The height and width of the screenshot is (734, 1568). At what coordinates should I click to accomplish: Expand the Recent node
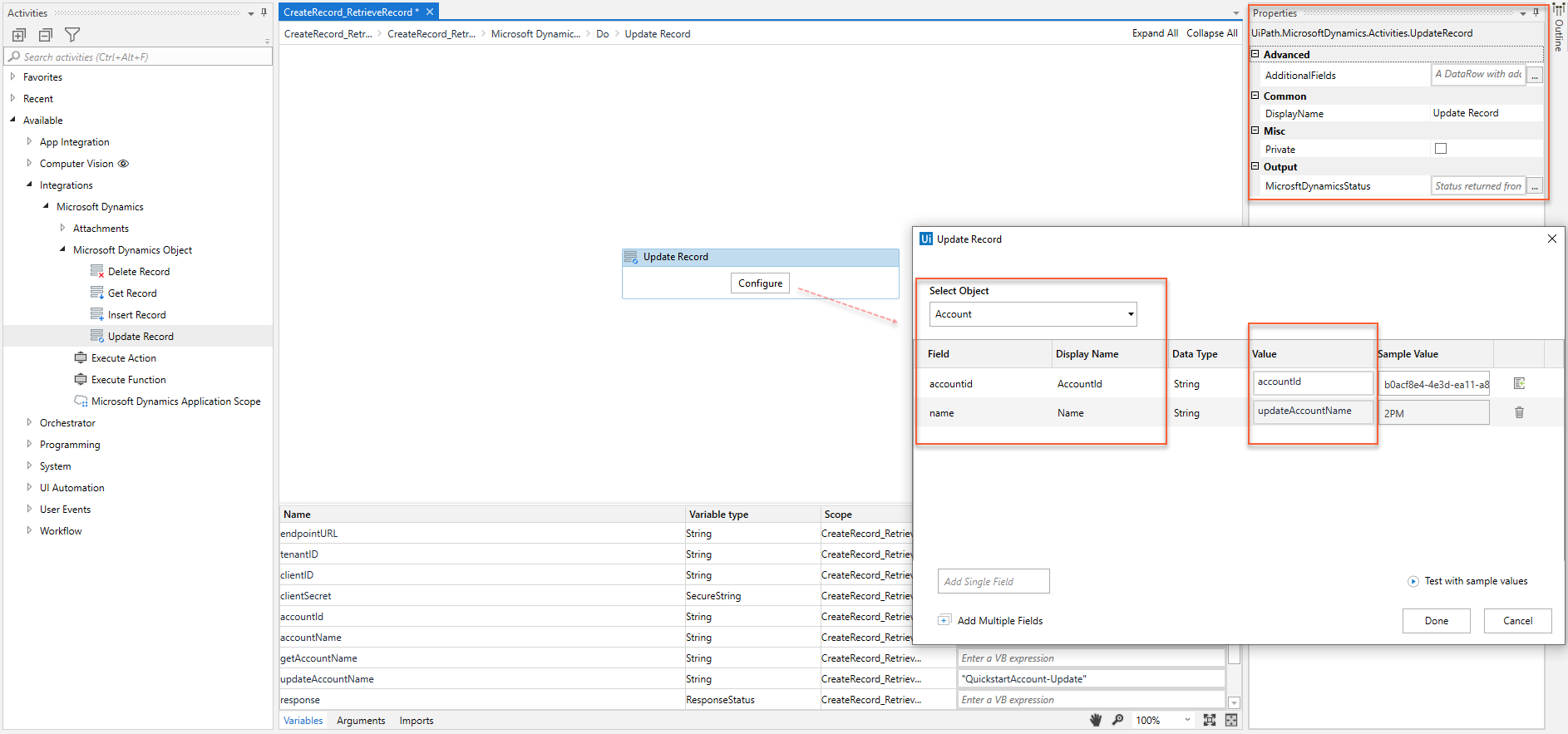tap(12, 98)
